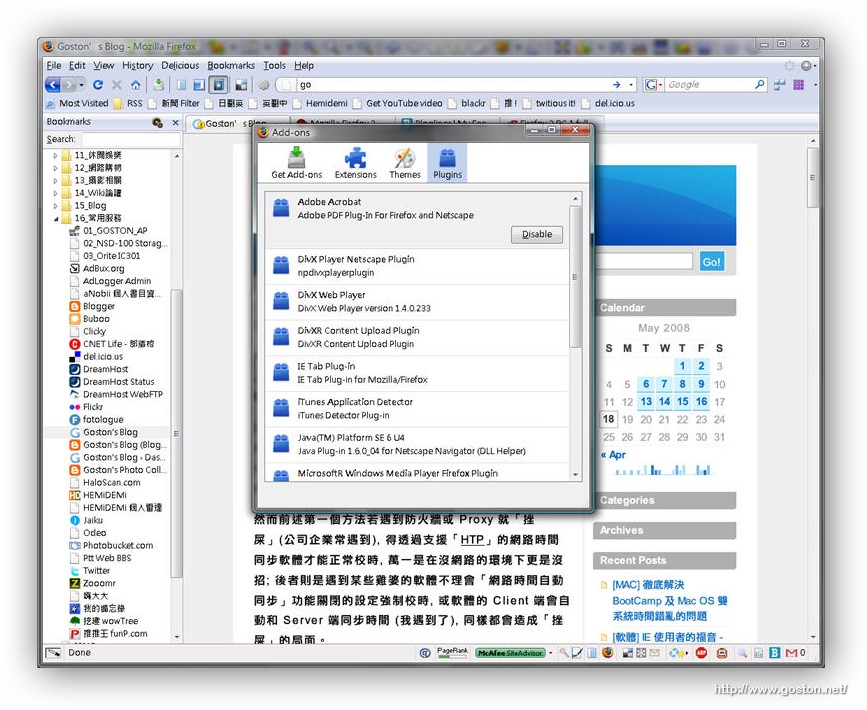
Task: Open the highlighted third panel toolbar button
Action: [218, 85]
